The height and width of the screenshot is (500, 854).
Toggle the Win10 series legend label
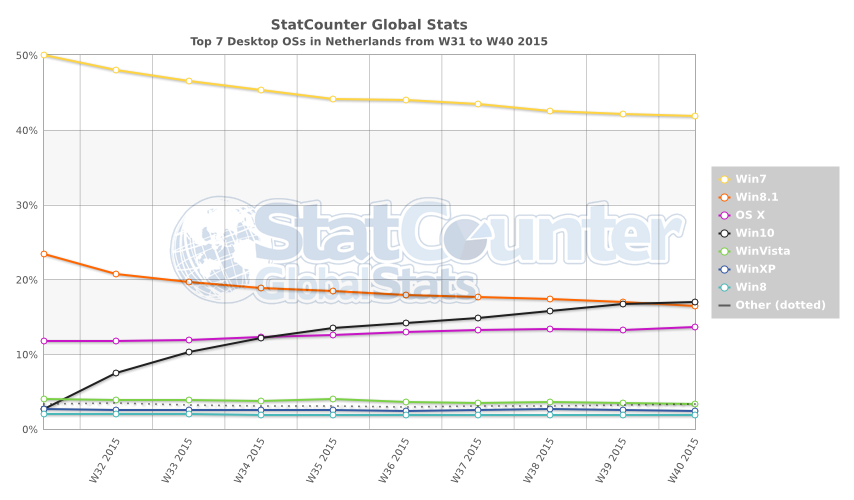tap(754, 233)
